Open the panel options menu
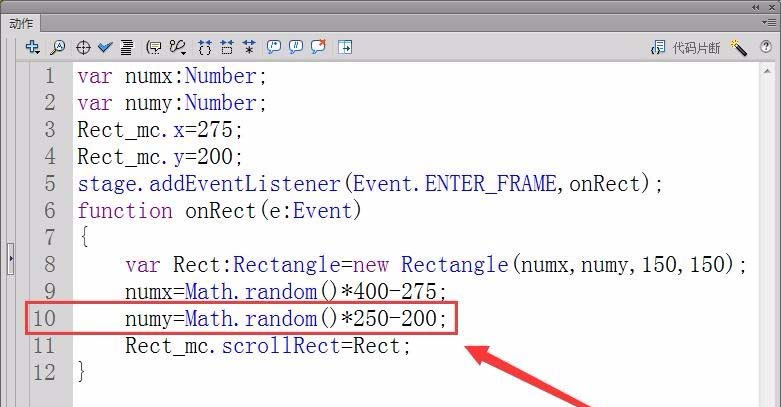Viewport: 781px width, 407px height. click(768, 22)
